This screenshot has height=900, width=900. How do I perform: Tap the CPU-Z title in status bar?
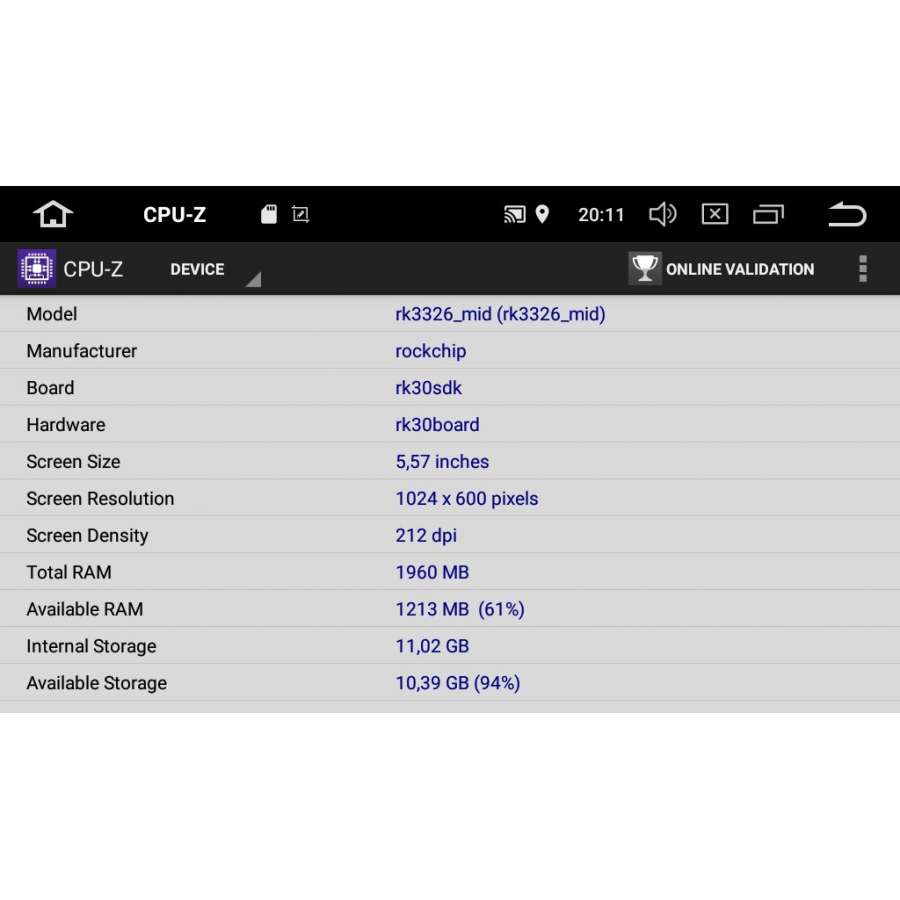point(174,215)
